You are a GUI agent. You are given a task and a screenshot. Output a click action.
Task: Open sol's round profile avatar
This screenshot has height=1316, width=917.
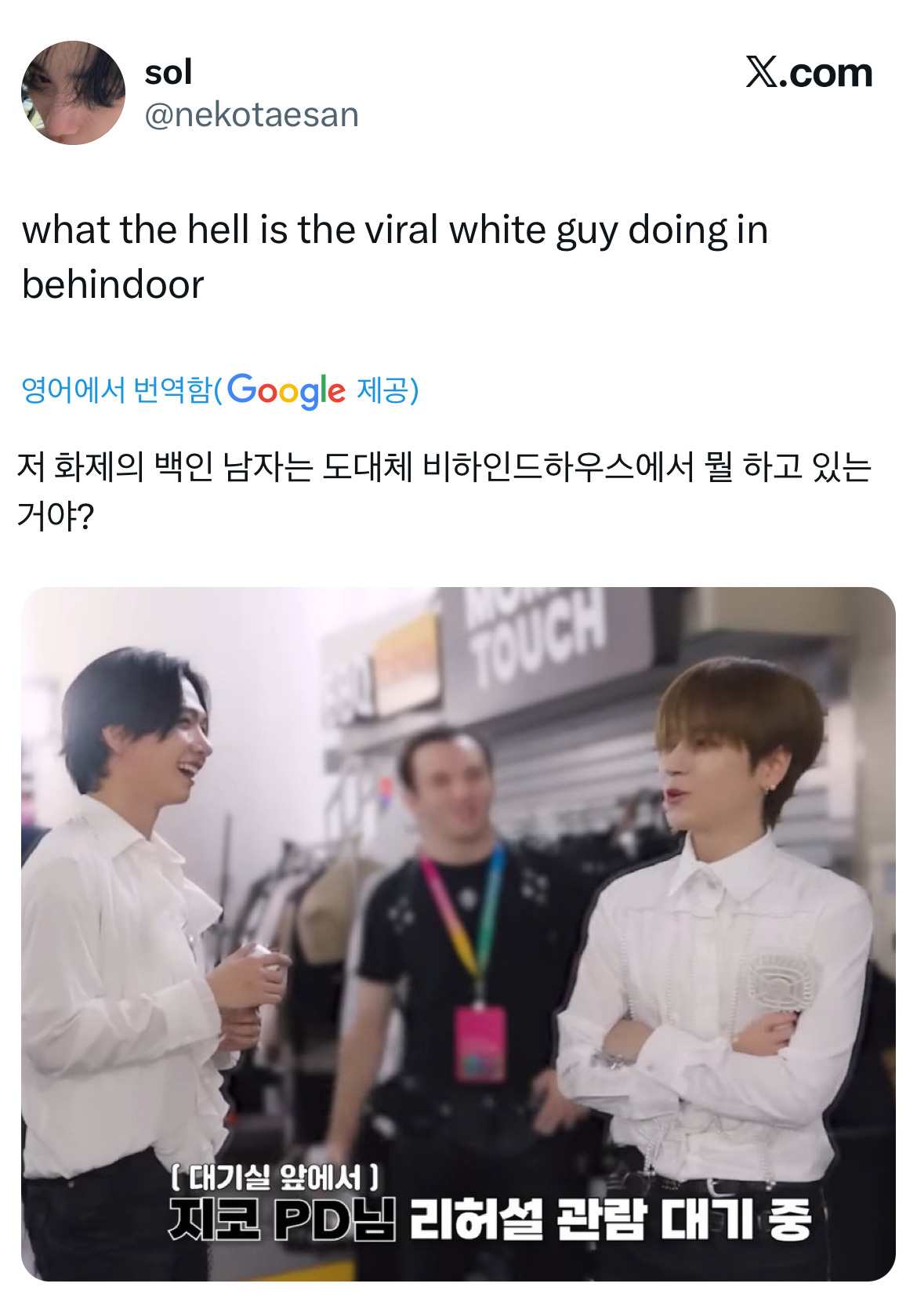pyautogui.click(x=73, y=92)
